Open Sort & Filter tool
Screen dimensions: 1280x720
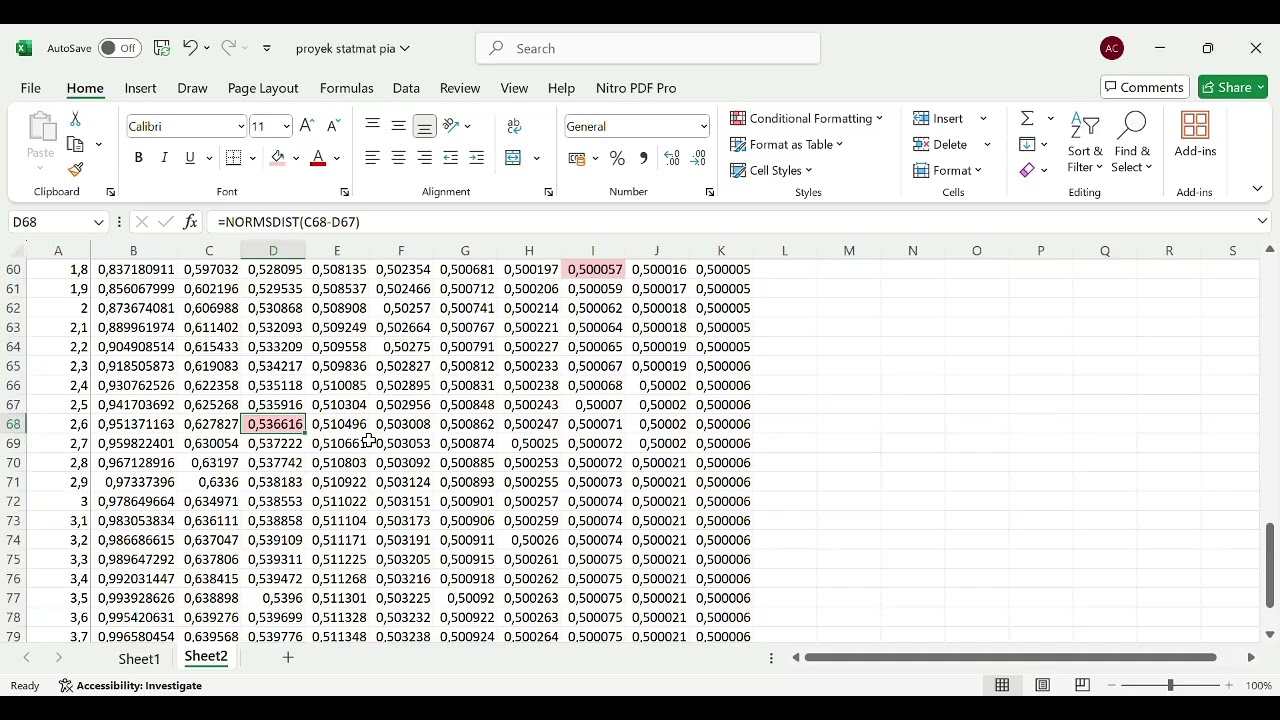click(x=1085, y=144)
